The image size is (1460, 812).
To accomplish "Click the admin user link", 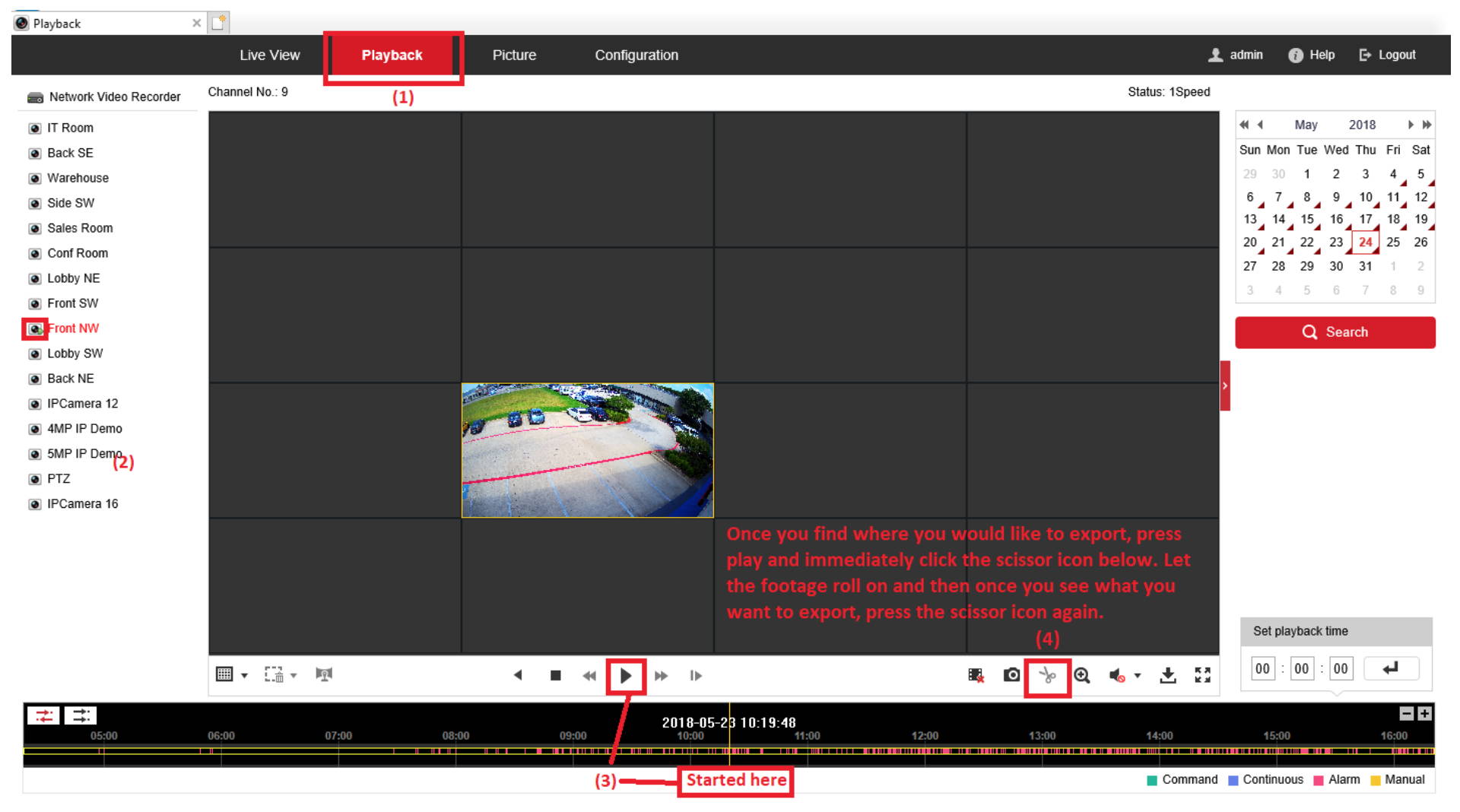I will (x=1236, y=55).
